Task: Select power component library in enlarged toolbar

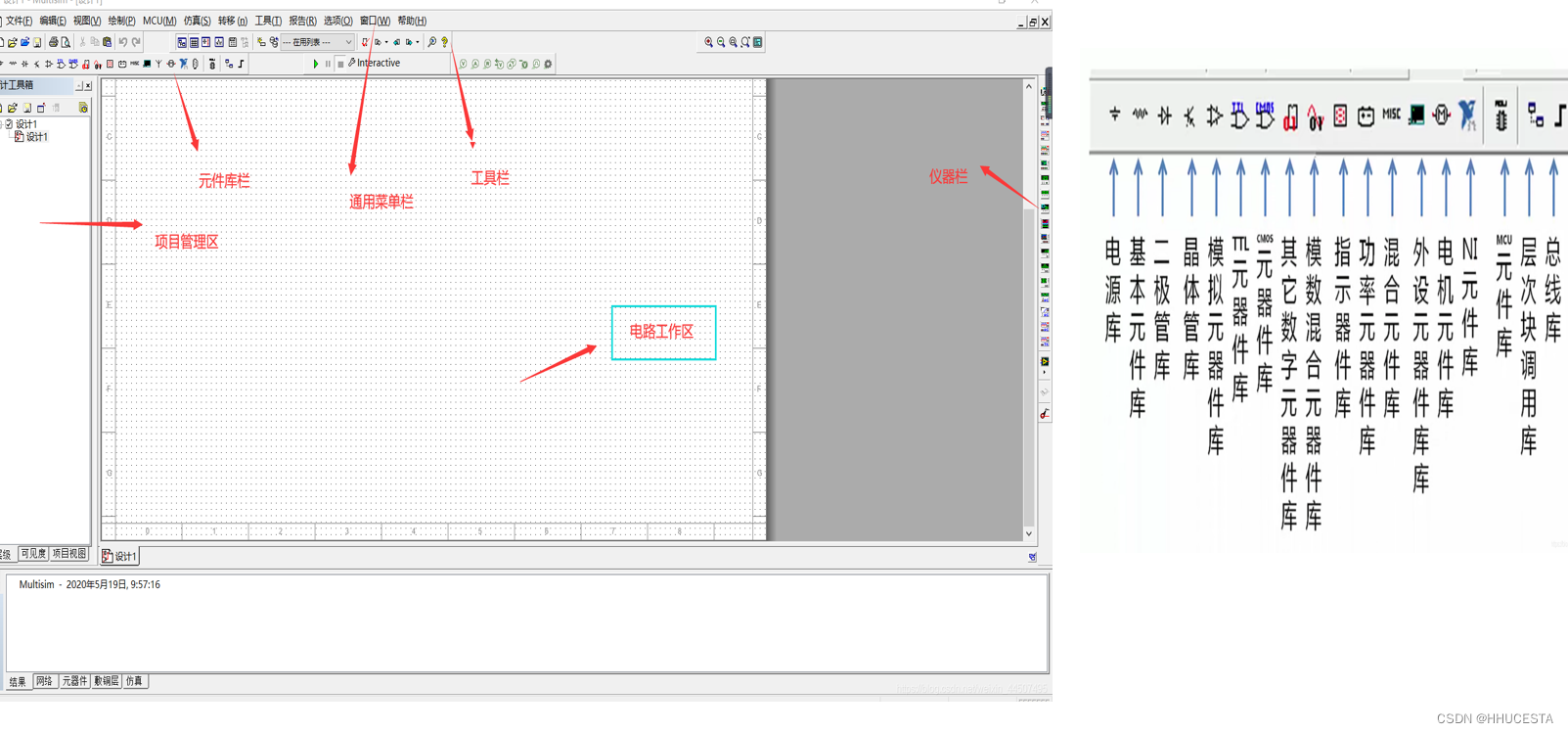Action: [x=1366, y=116]
